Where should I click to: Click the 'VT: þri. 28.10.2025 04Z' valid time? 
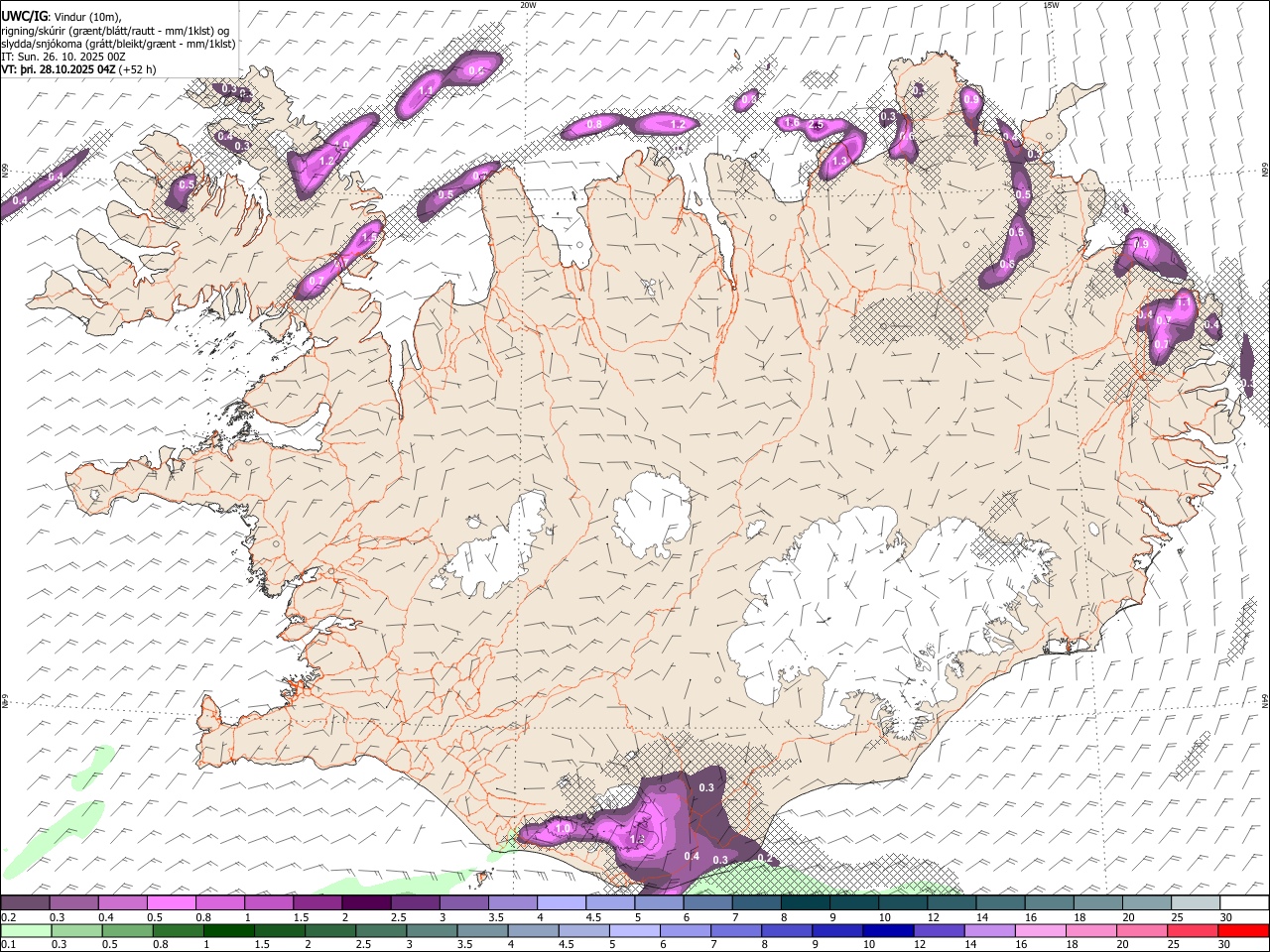coord(60,69)
